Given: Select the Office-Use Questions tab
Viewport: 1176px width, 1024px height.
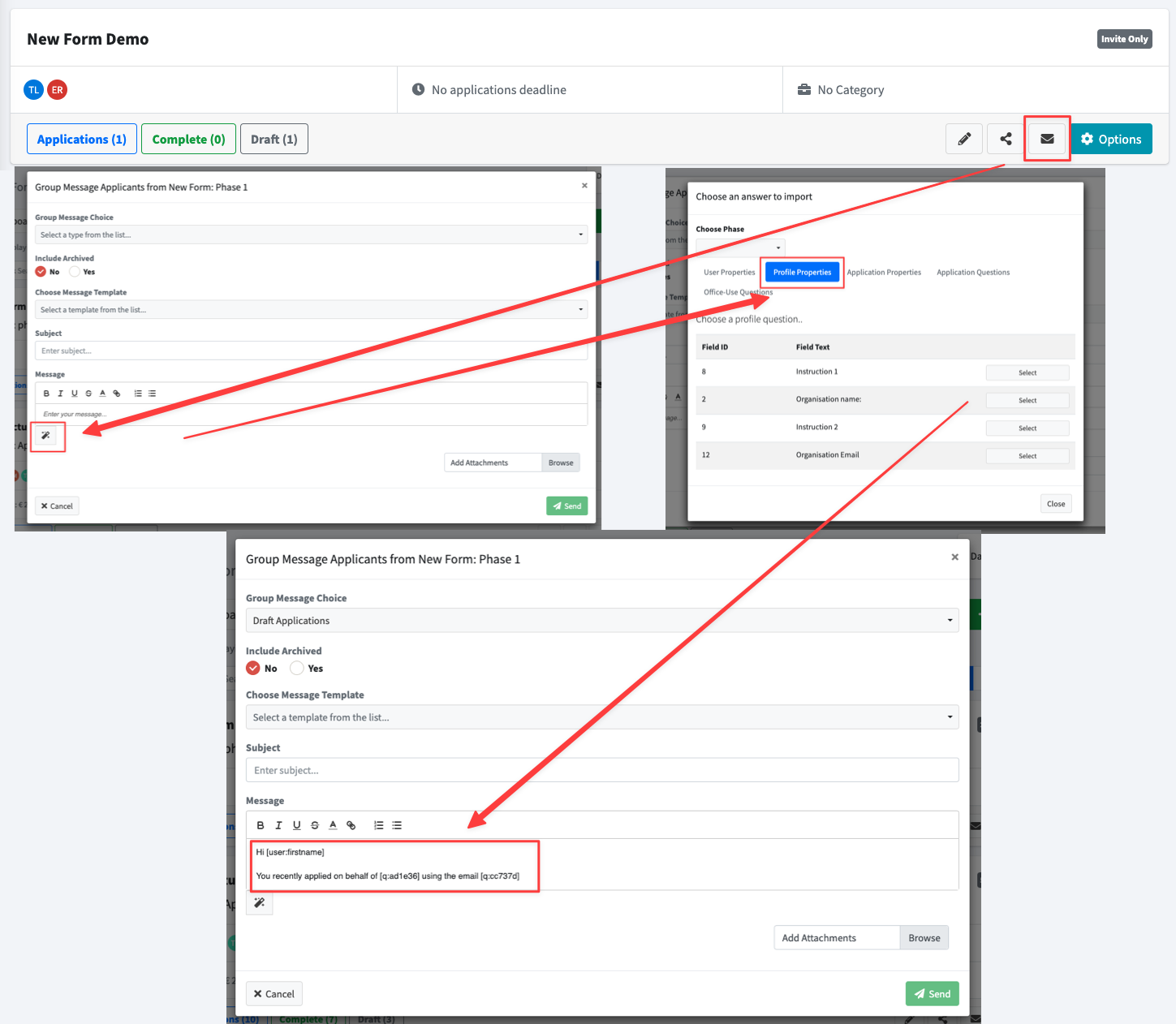Looking at the screenshot, I should tap(738, 292).
